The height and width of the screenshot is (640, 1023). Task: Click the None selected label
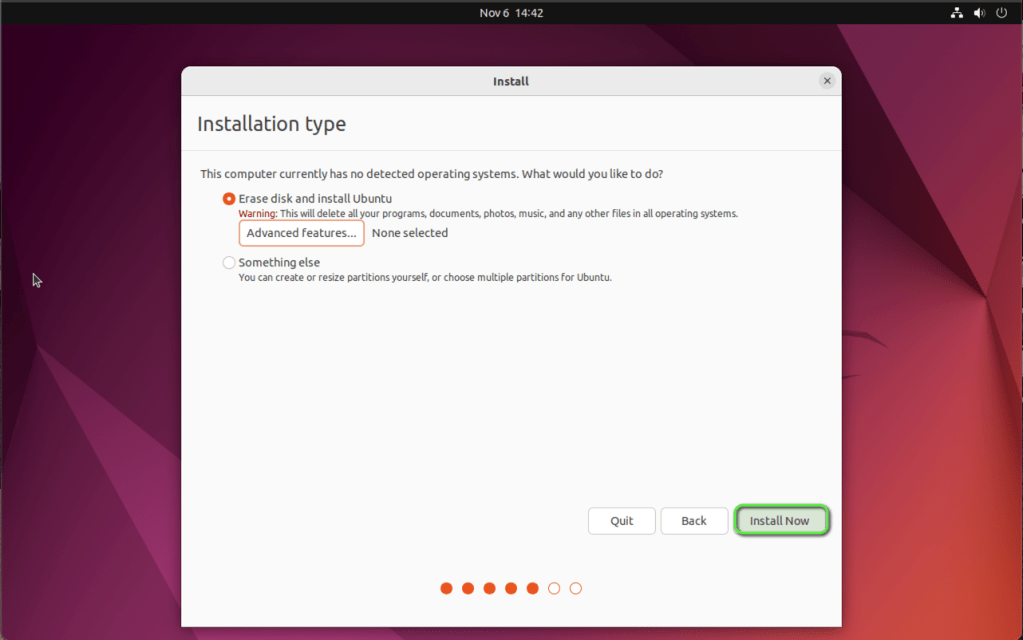click(x=409, y=232)
